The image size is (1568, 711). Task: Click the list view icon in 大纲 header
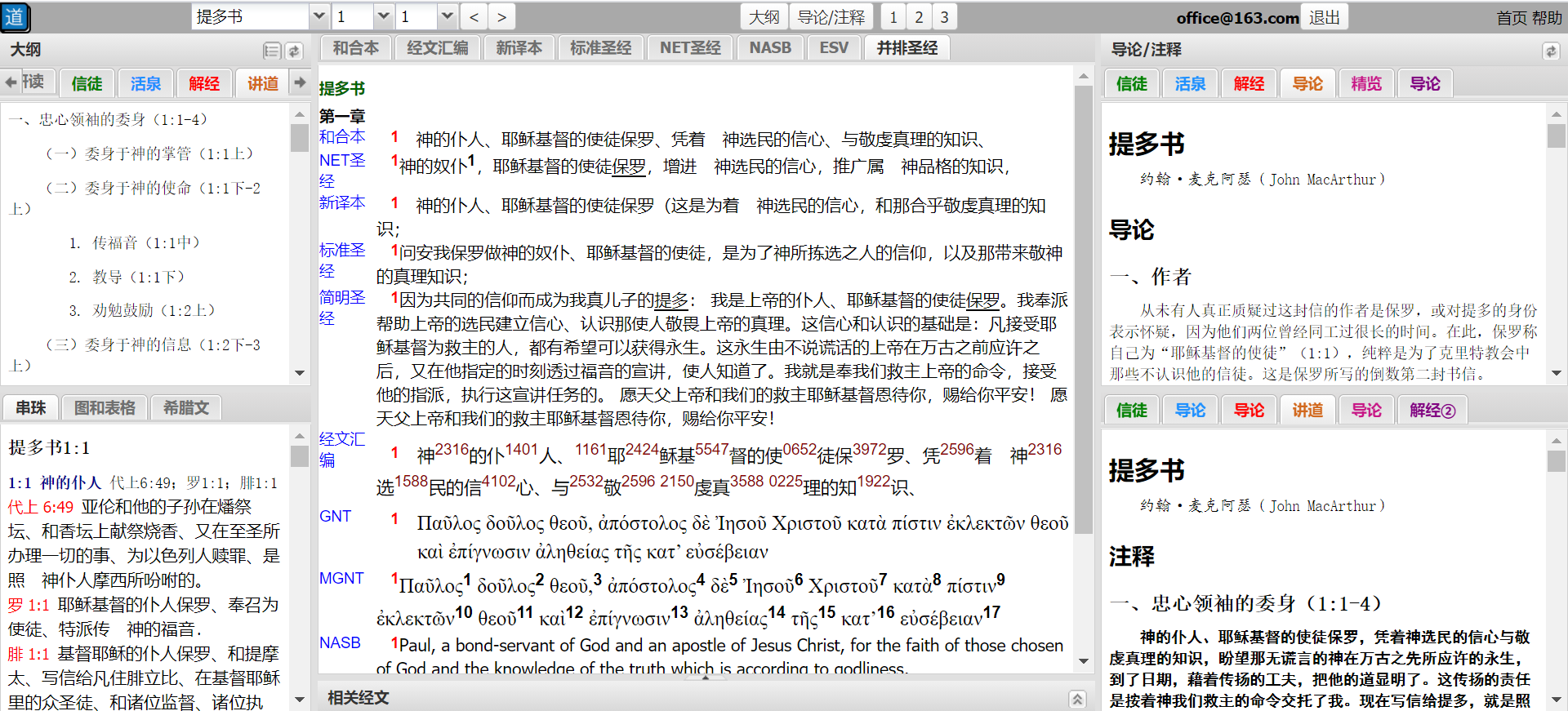pyautogui.click(x=272, y=51)
